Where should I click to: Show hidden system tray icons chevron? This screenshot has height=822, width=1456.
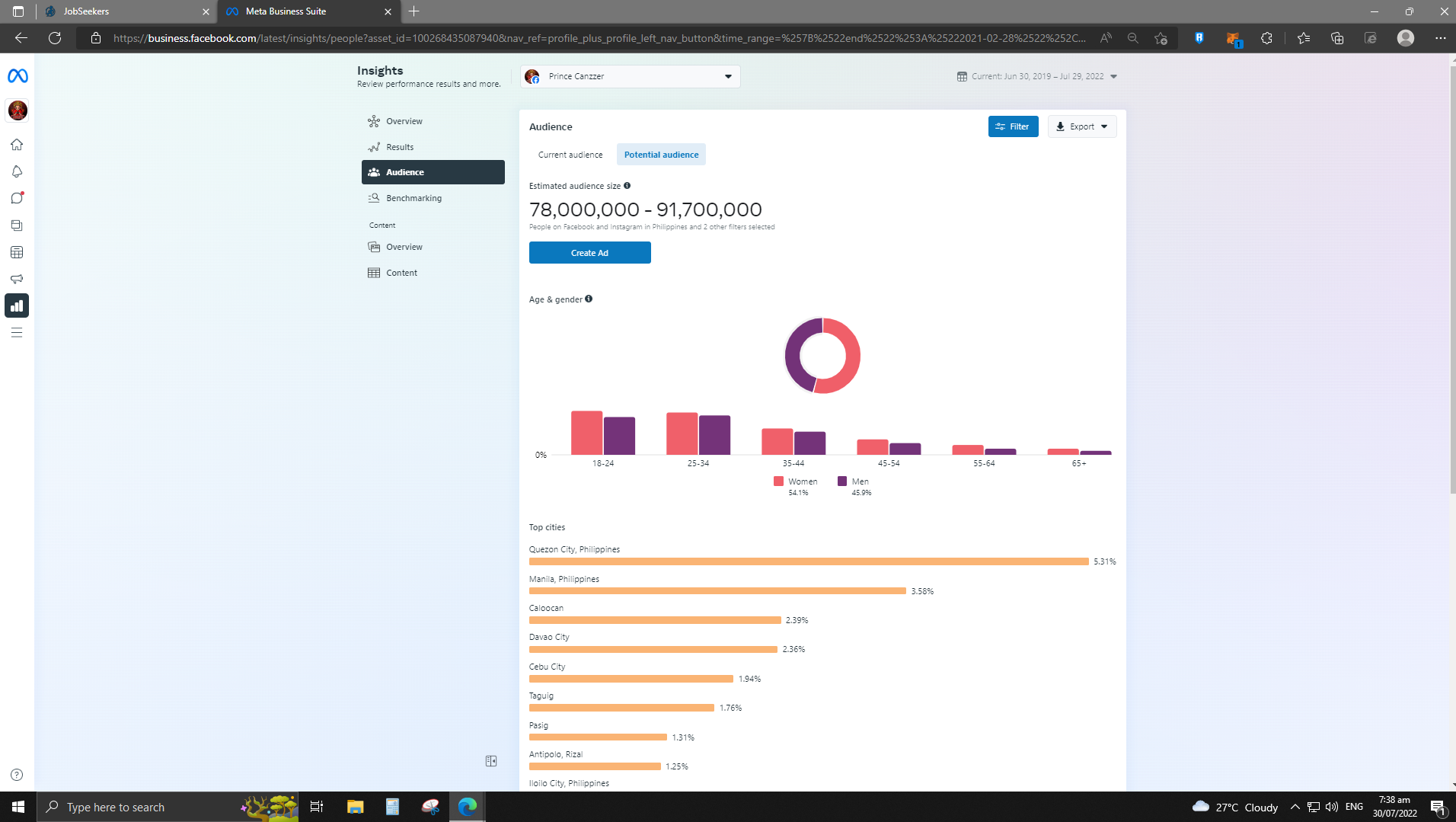tap(1295, 807)
